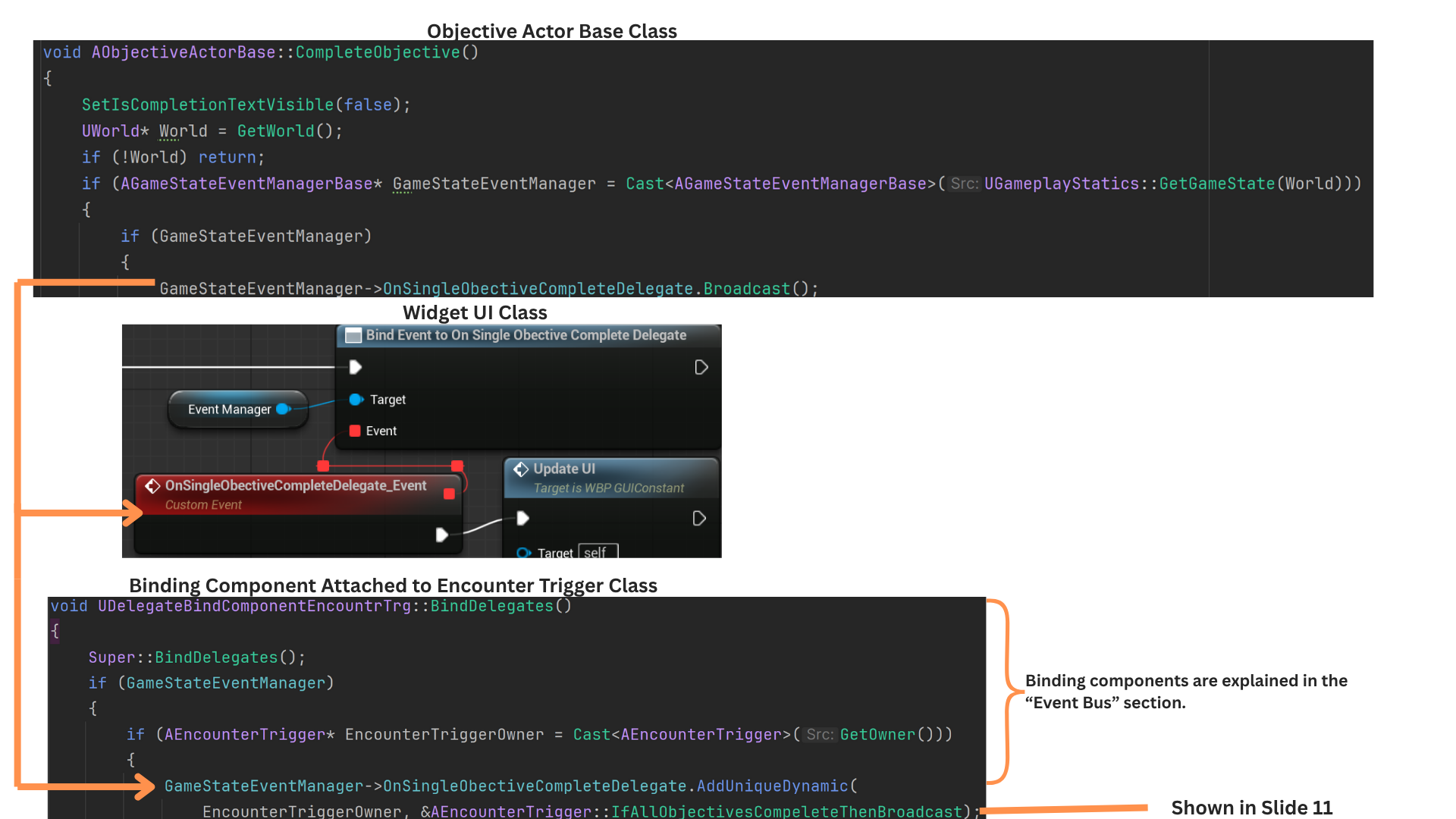The image size is (1456, 819).
Task: Select the left red reroute node on delegate wire
Action: (324, 466)
